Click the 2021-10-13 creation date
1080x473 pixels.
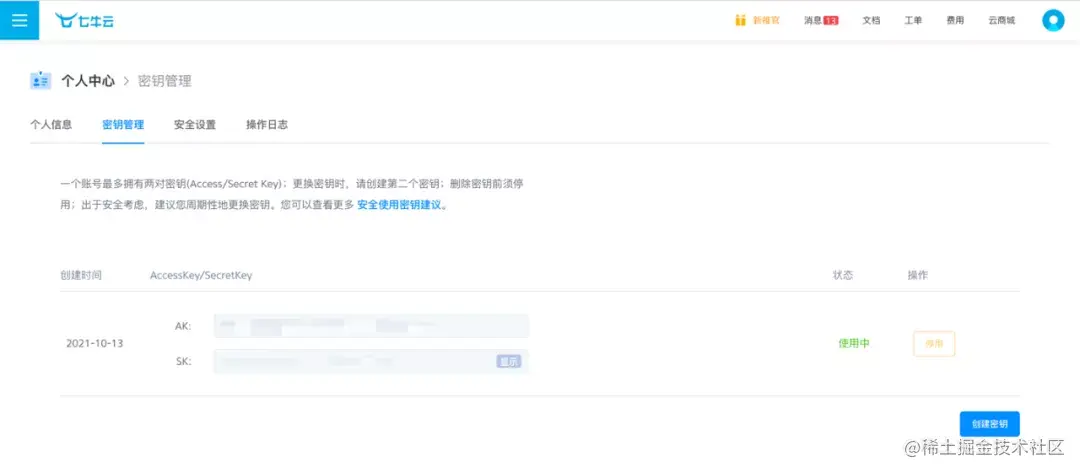click(94, 343)
